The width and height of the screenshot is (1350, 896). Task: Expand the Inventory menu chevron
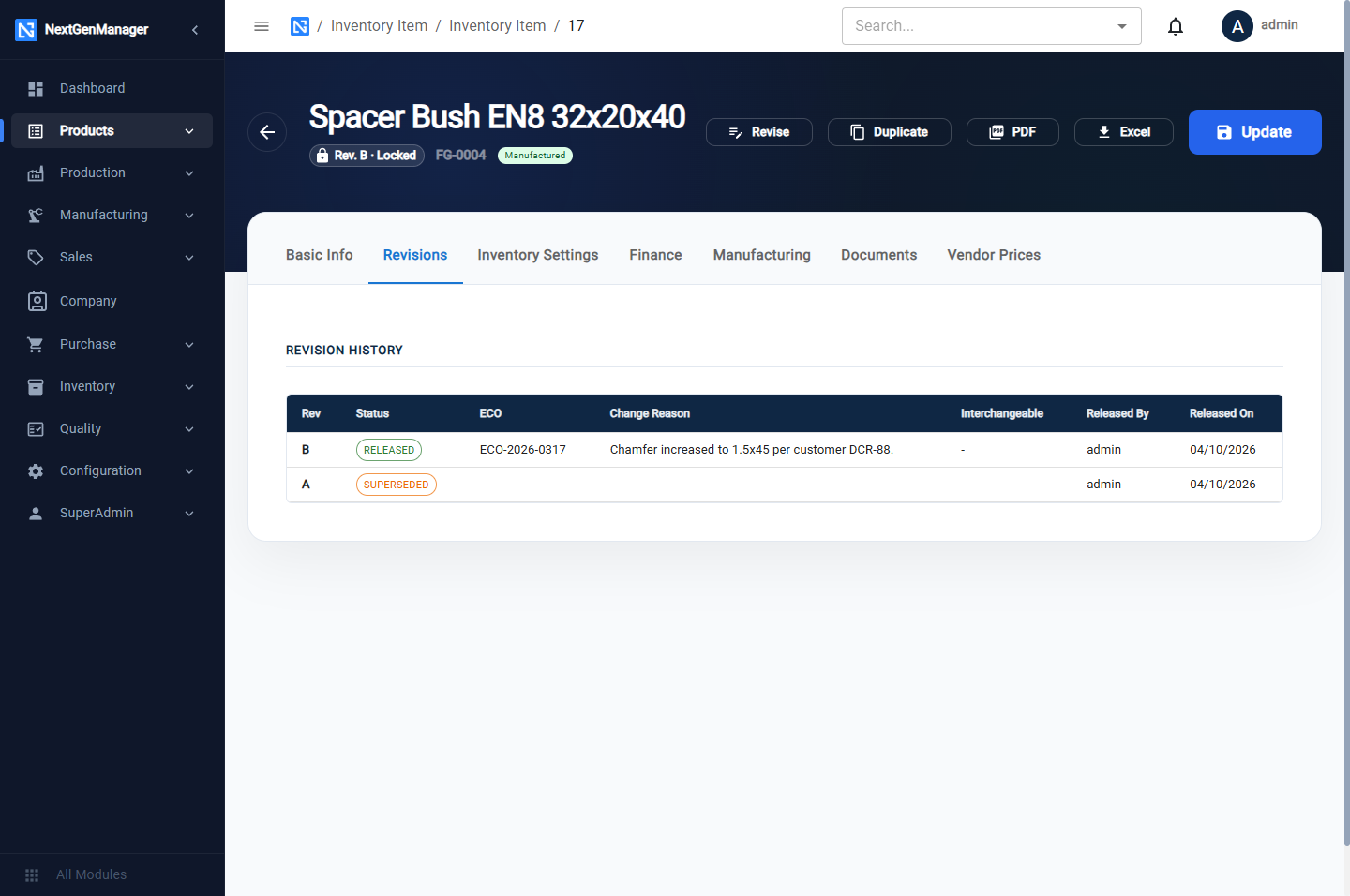(189, 387)
